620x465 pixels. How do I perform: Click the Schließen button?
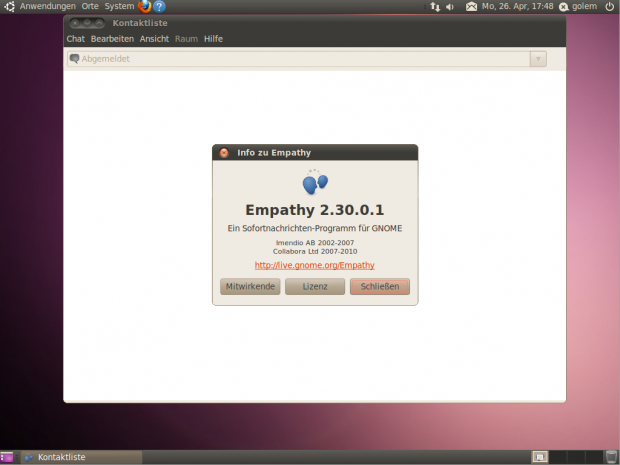pos(380,286)
